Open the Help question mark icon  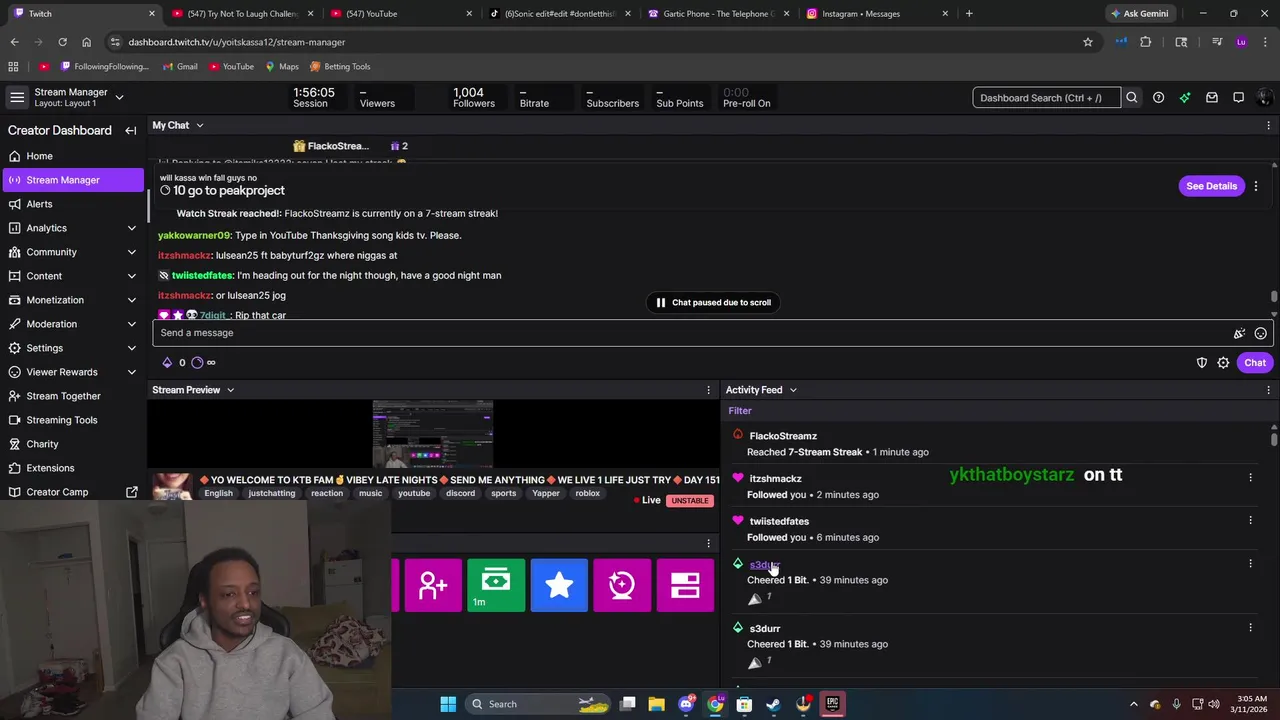[1158, 98]
